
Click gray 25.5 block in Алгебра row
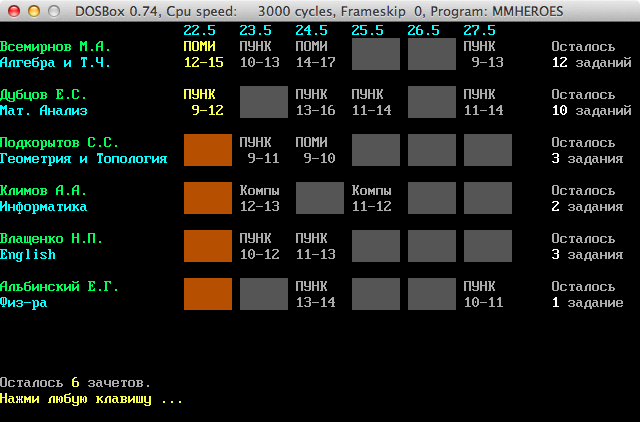pos(376,54)
